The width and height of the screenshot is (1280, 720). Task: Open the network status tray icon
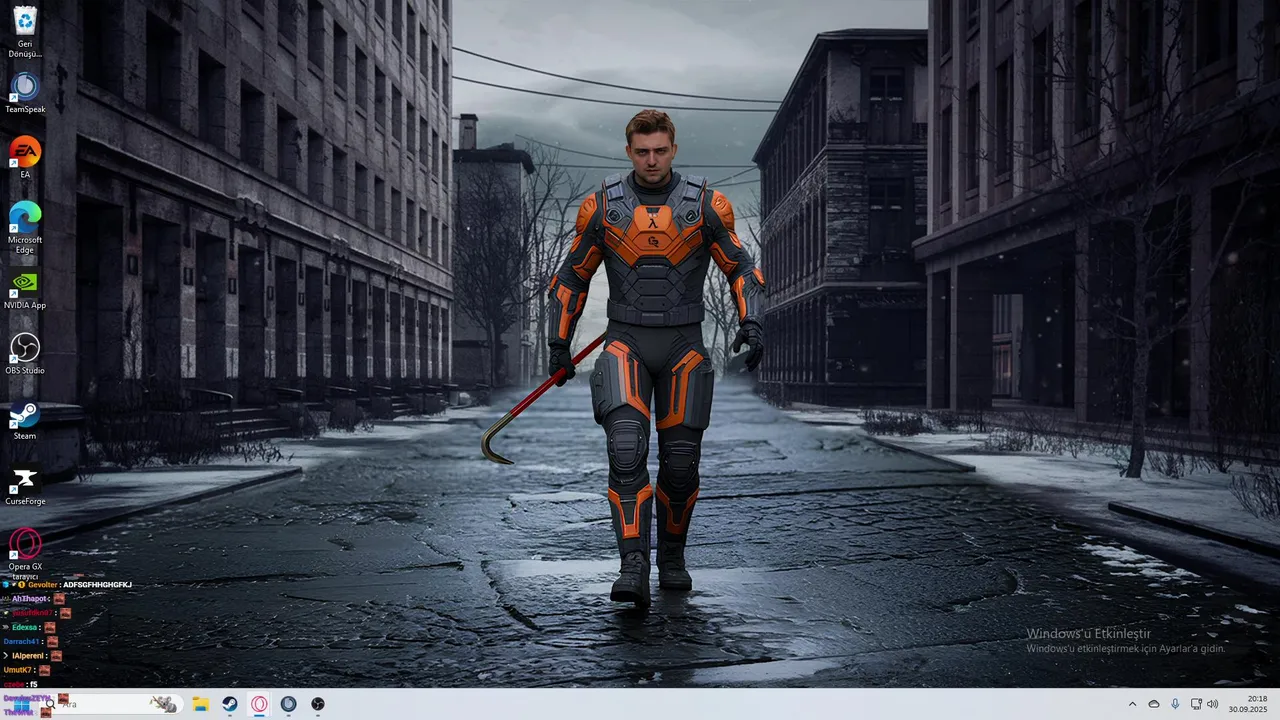[1196, 704]
